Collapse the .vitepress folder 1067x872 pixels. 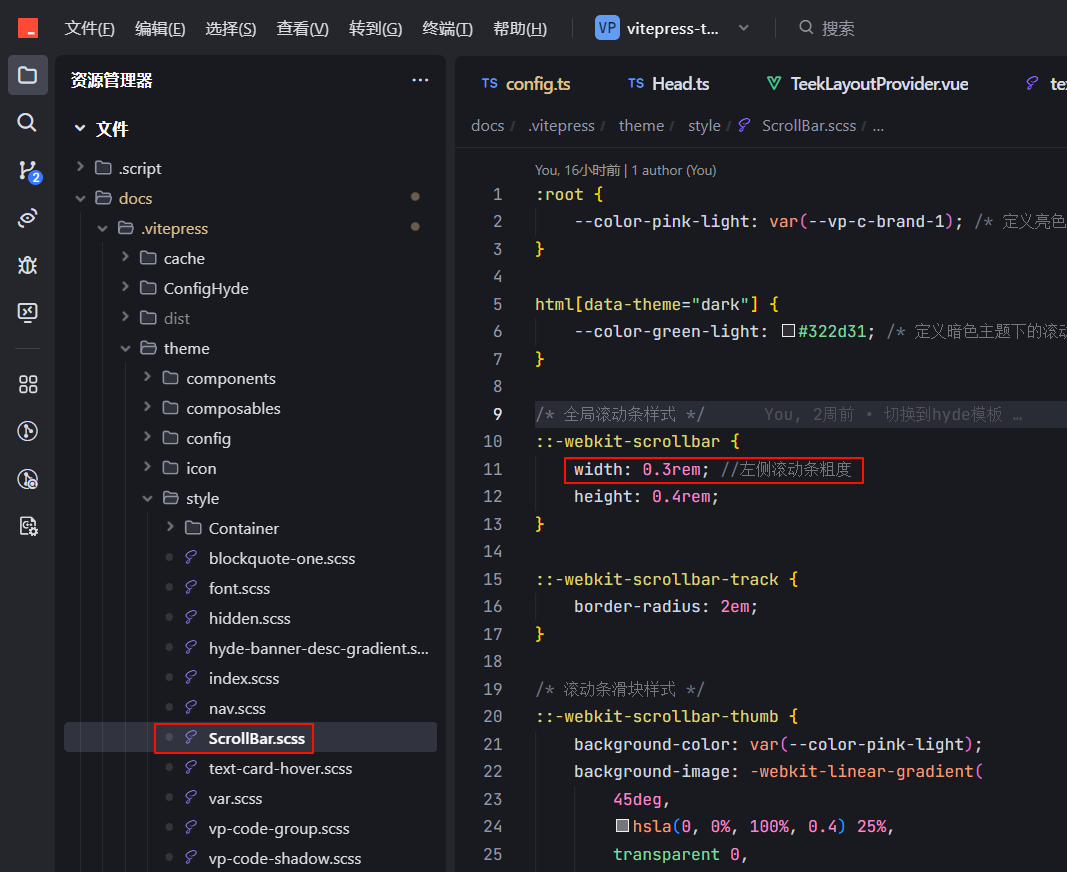103,228
